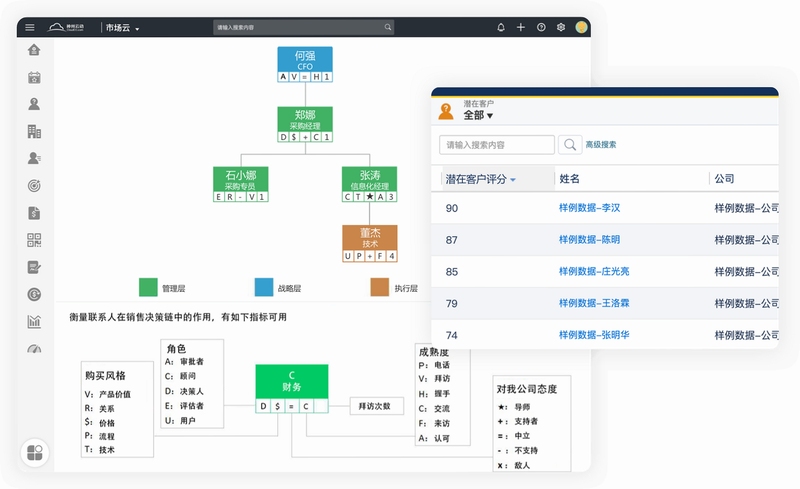Click score 74 cell
The image size is (800, 489).
tap(452, 335)
